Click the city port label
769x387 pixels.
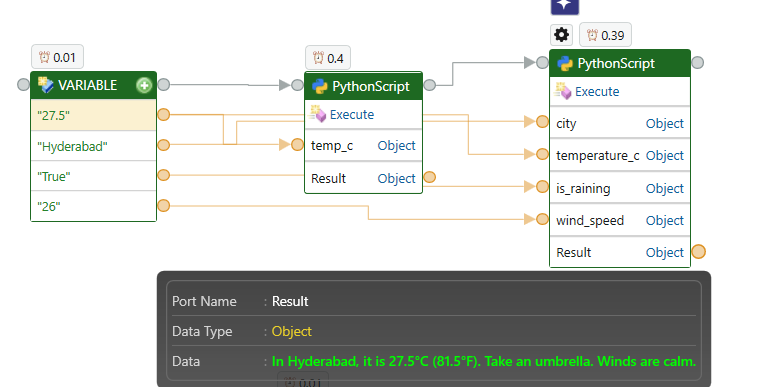coord(566,124)
